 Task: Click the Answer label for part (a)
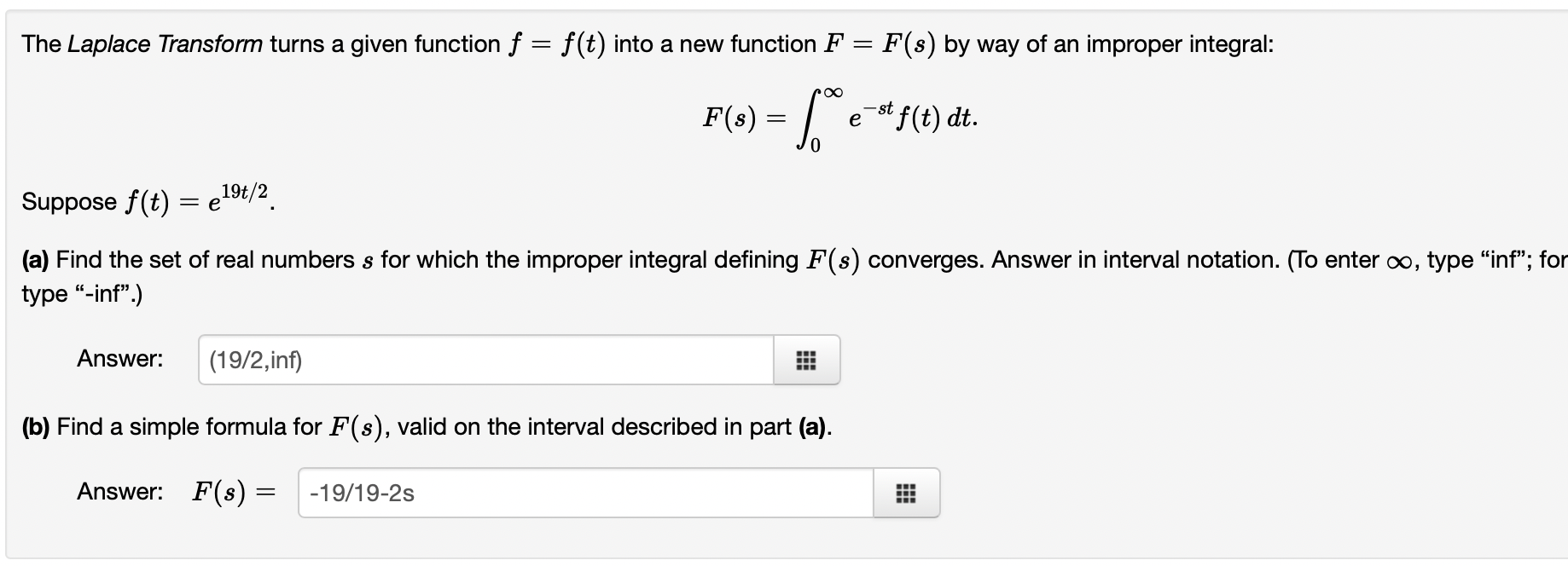(x=119, y=359)
